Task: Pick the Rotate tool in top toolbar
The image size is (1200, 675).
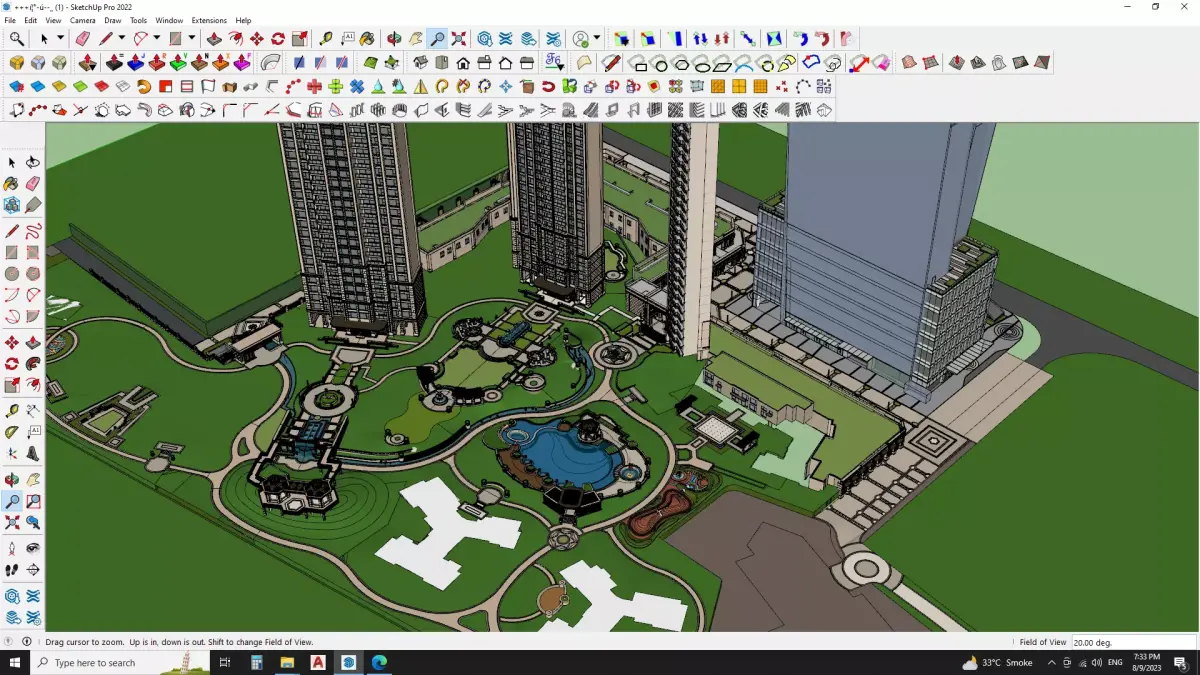Action: (278, 39)
